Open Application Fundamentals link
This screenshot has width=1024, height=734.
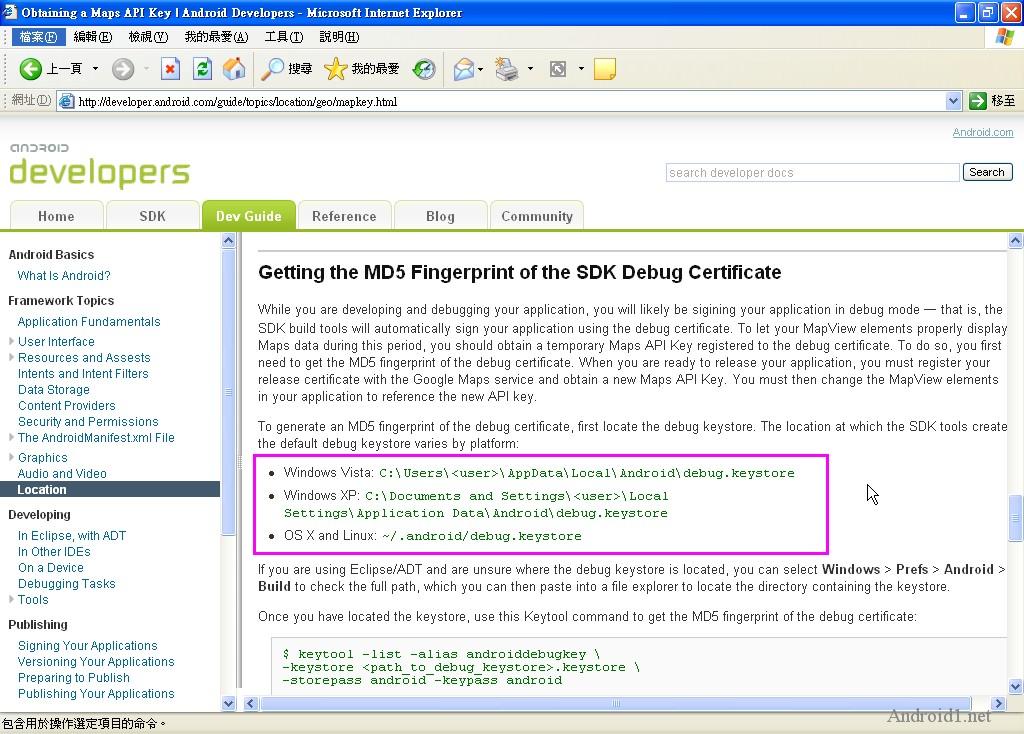click(89, 322)
